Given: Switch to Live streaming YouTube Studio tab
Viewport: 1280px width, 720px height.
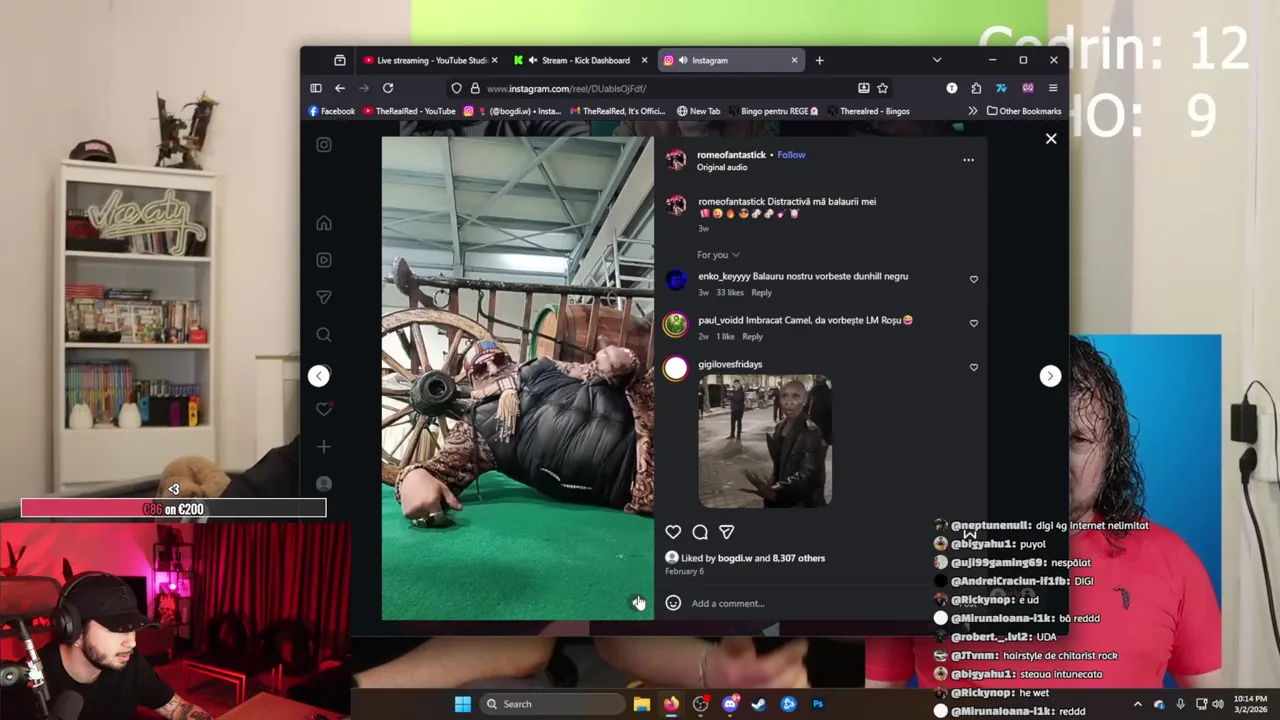Looking at the screenshot, I should pyautogui.click(x=430, y=60).
